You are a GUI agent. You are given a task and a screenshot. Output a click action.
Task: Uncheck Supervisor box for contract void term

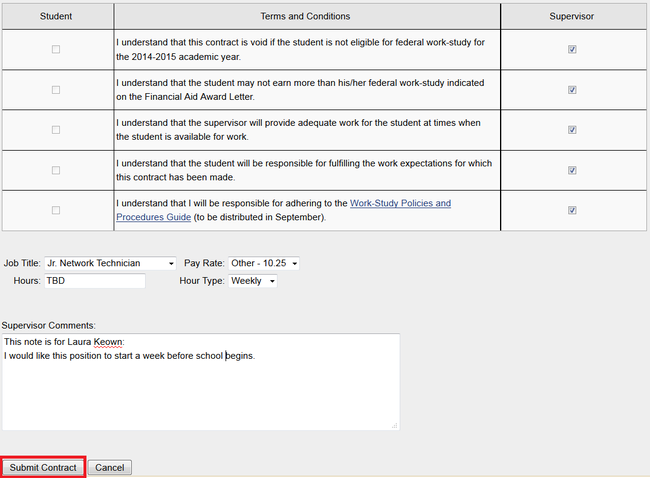(572, 49)
